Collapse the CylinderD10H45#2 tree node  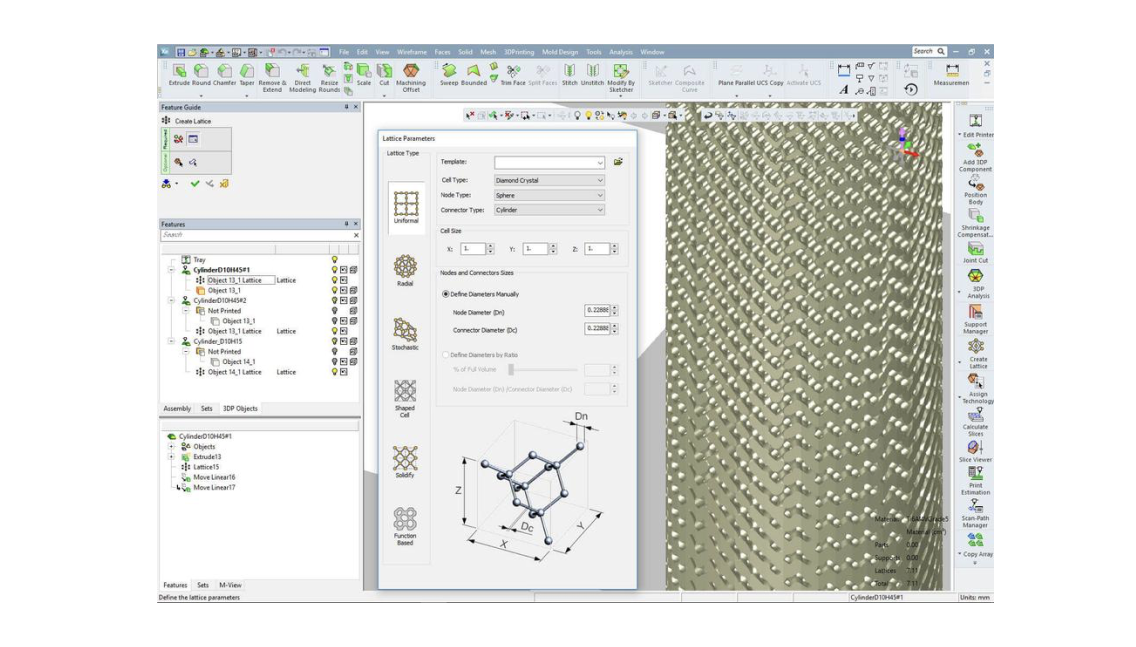[172, 300]
